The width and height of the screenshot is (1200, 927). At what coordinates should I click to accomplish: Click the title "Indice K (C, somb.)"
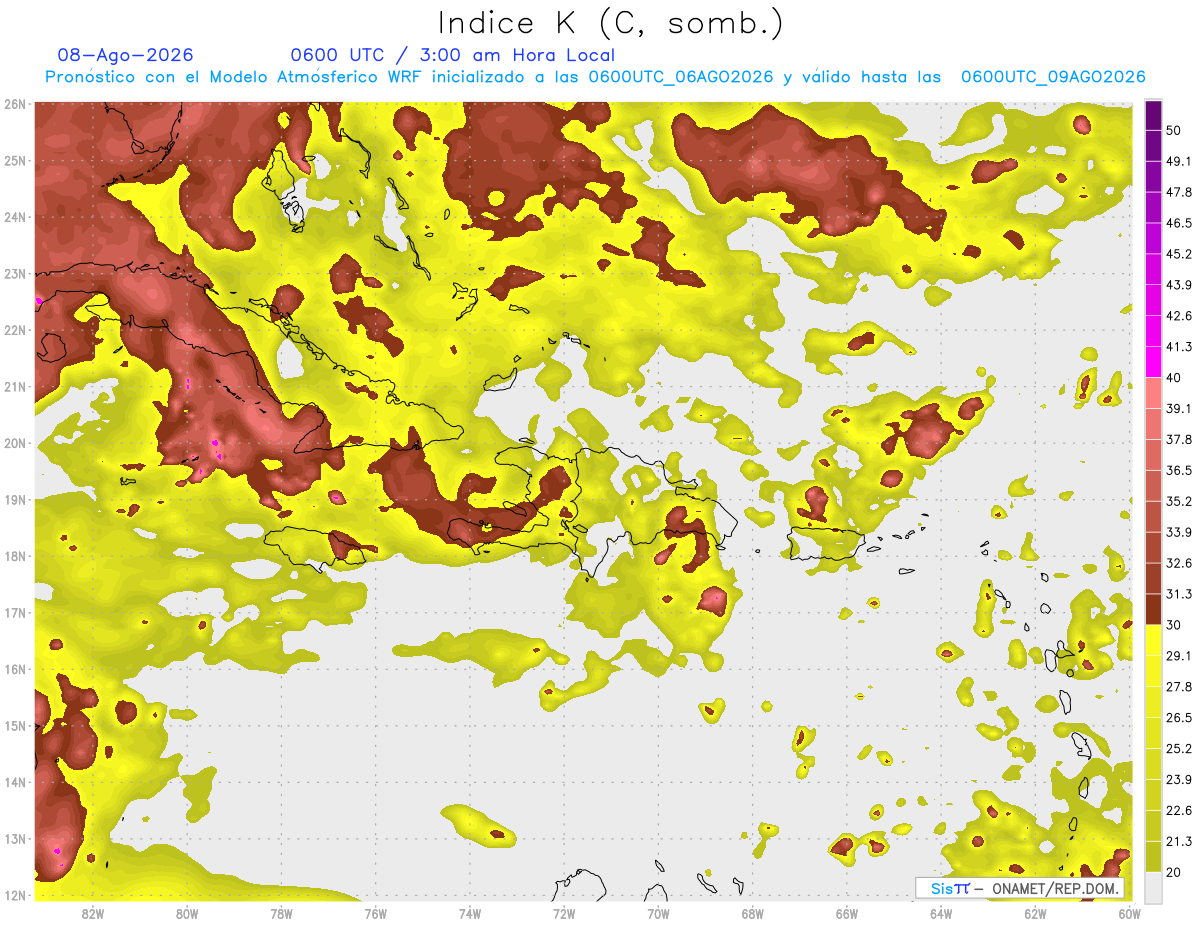[x=610, y=23]
